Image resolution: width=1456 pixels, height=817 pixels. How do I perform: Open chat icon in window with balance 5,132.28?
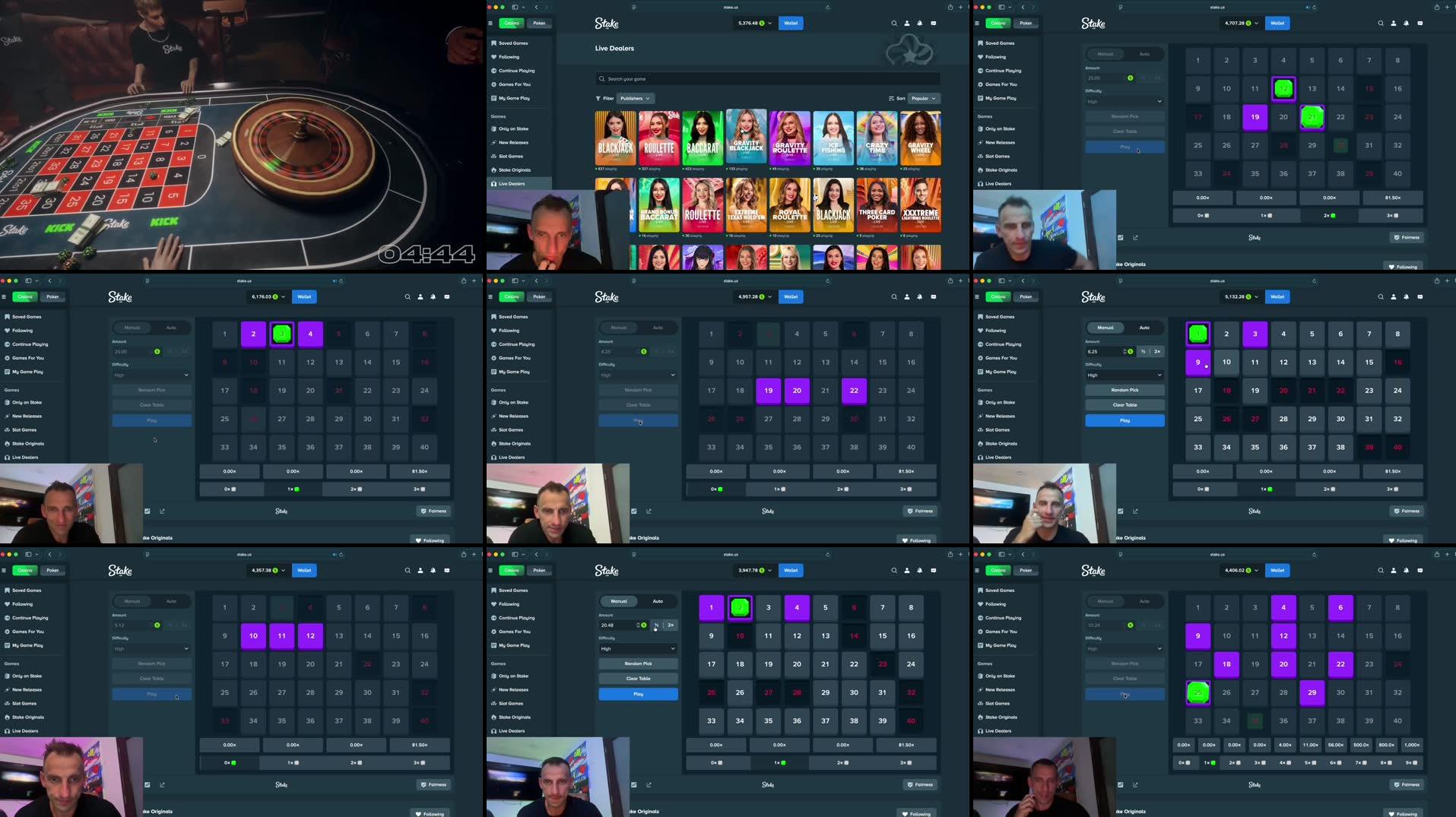1420,297
